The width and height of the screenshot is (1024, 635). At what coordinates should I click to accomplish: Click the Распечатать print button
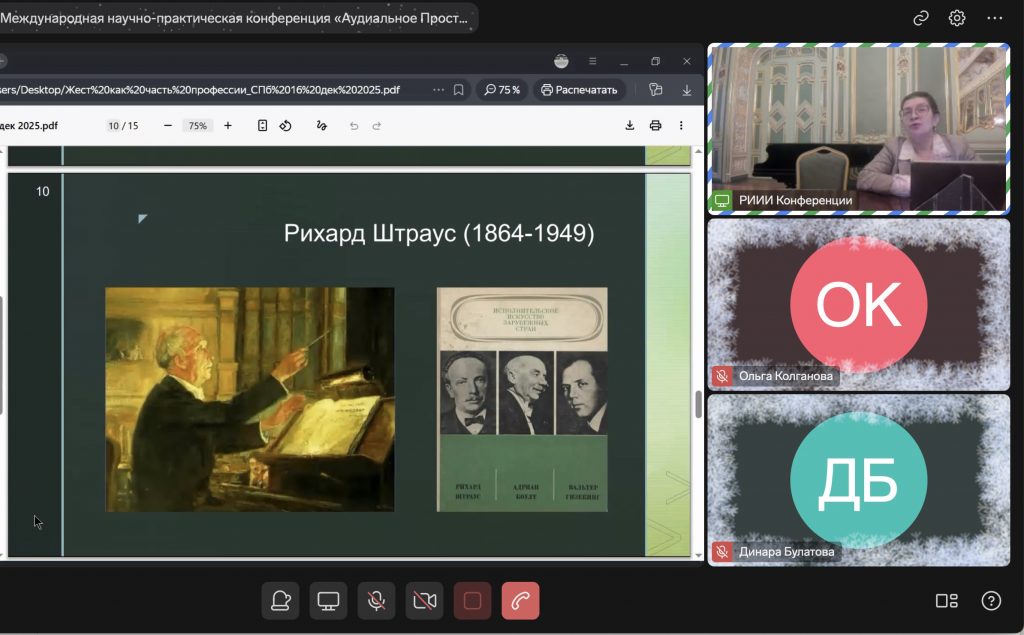[x=579, y=90]
